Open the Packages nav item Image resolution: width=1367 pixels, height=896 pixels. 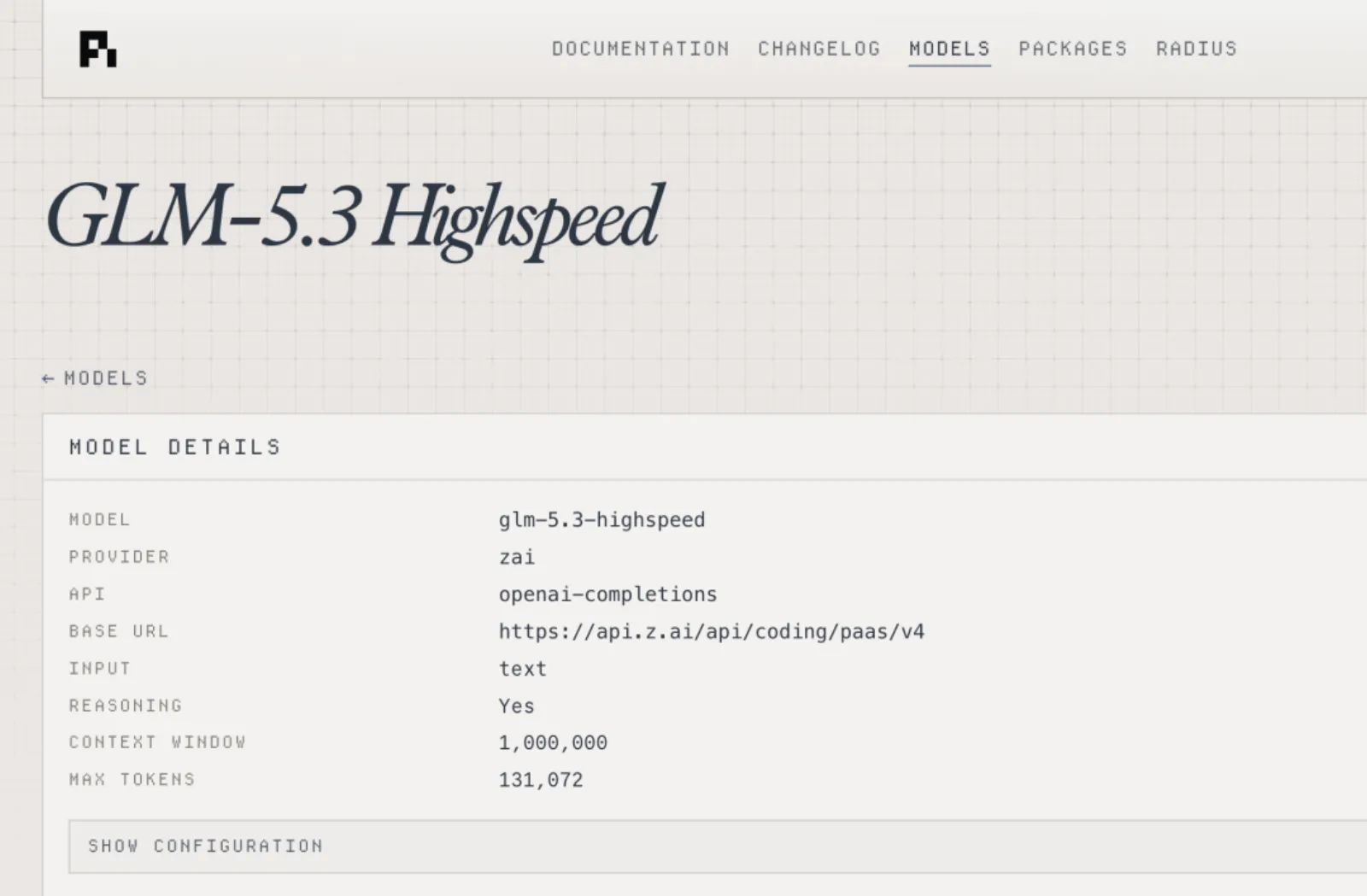tap(1072, 49)
